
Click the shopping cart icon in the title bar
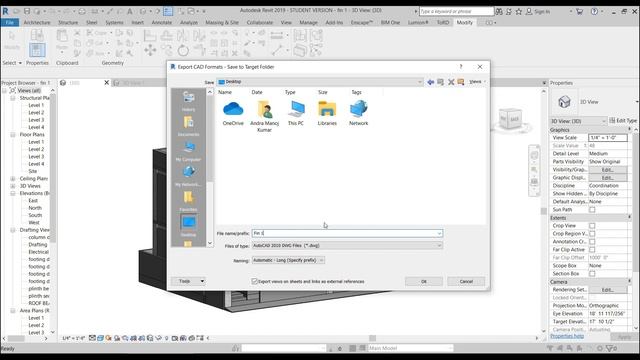tap(579, 12)
